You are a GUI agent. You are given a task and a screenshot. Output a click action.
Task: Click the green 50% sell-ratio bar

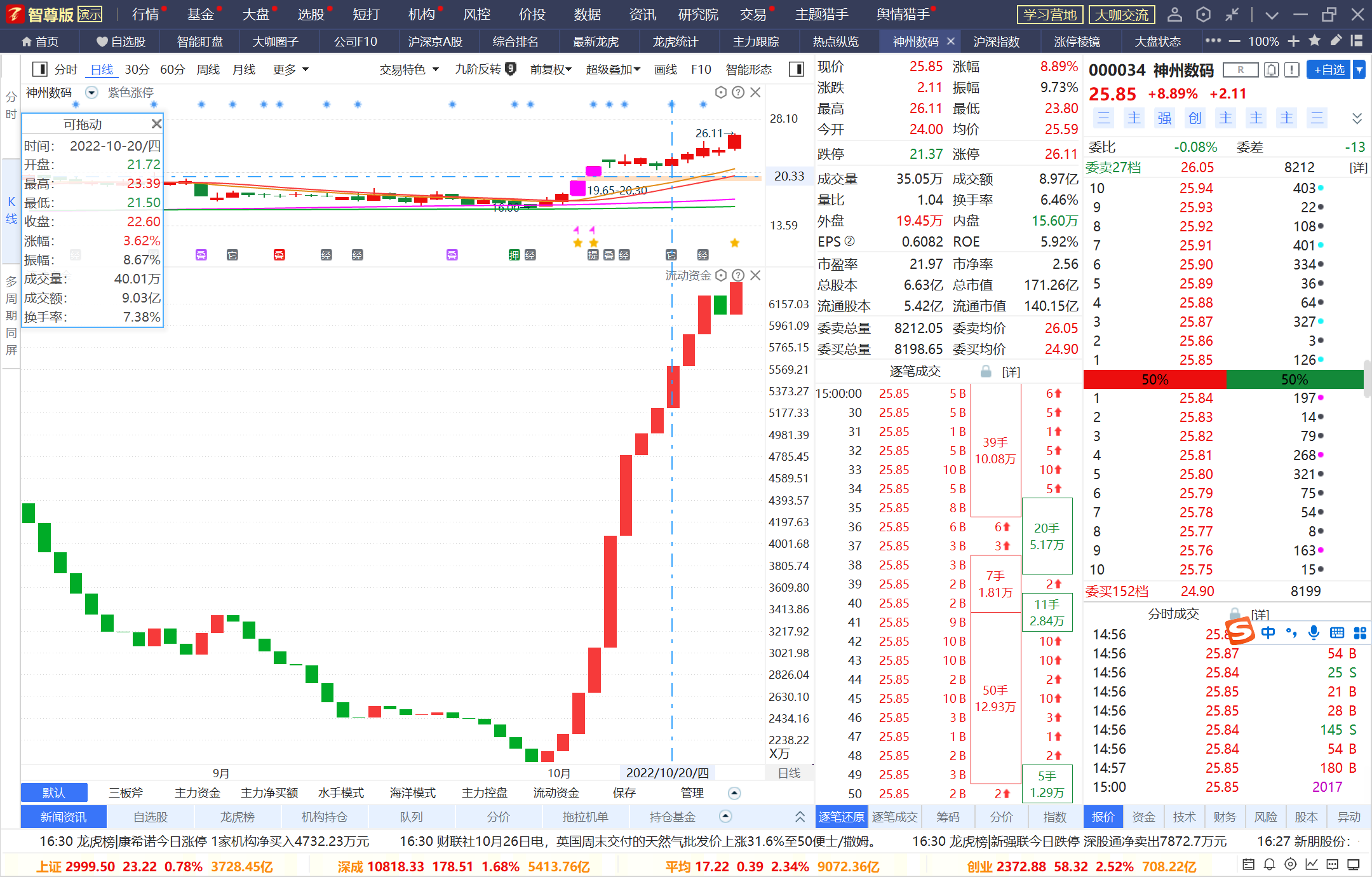point(1295,379)
